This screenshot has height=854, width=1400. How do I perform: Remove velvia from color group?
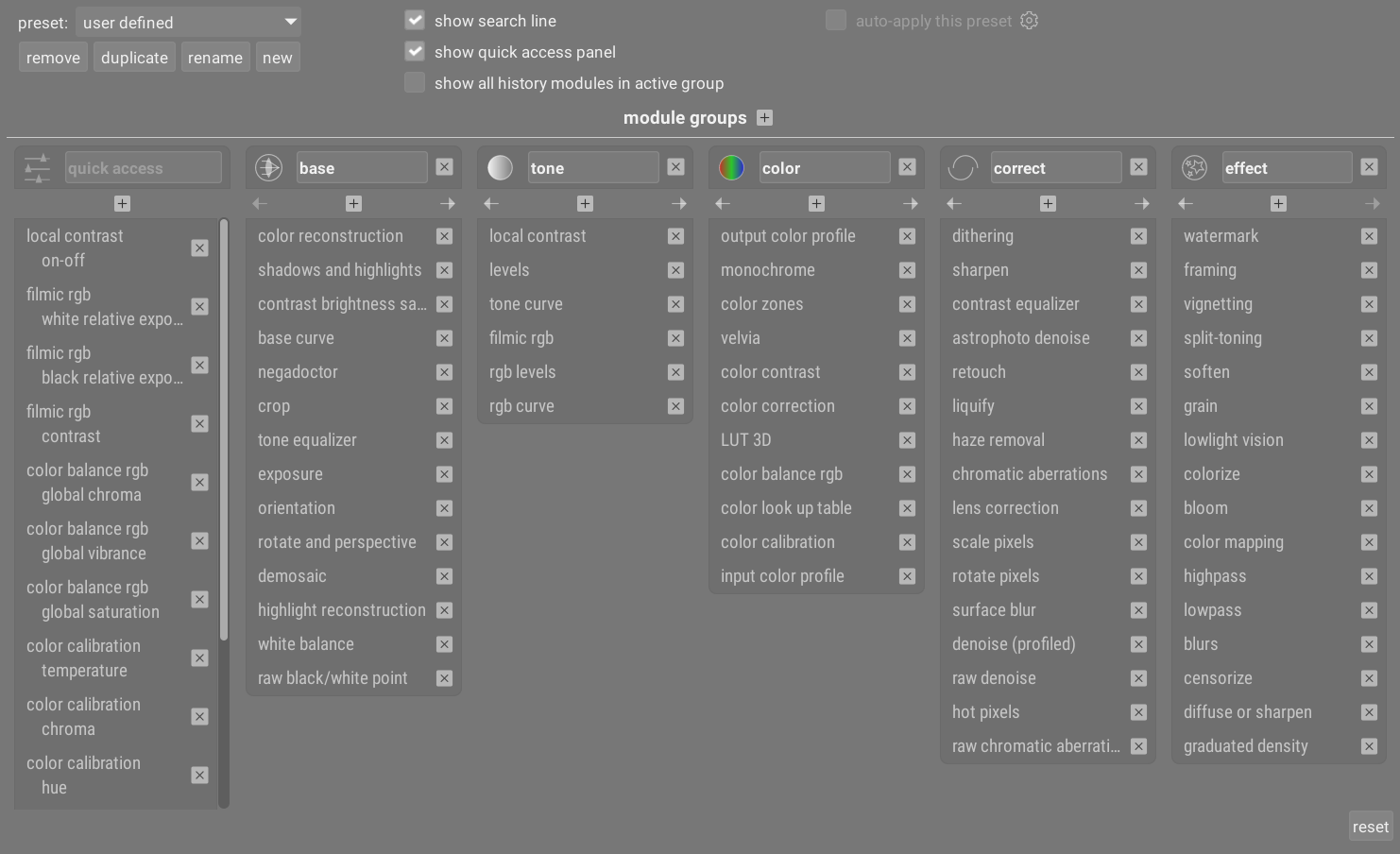[907, 338]
